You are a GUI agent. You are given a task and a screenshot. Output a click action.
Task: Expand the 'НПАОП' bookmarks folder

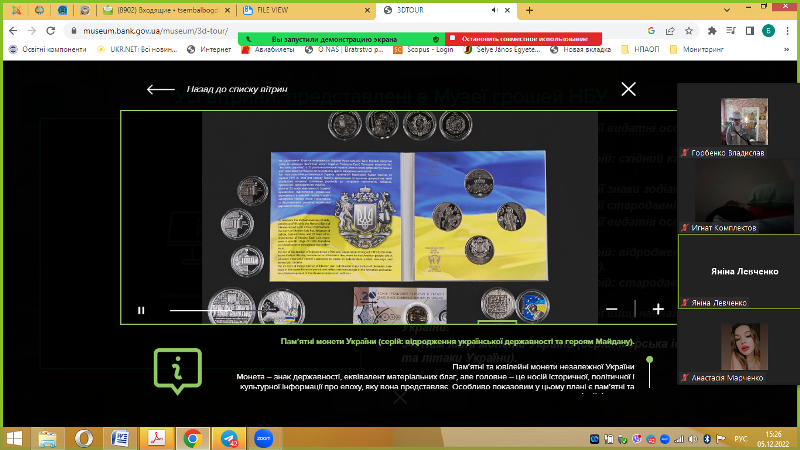(x=640, y=49)
